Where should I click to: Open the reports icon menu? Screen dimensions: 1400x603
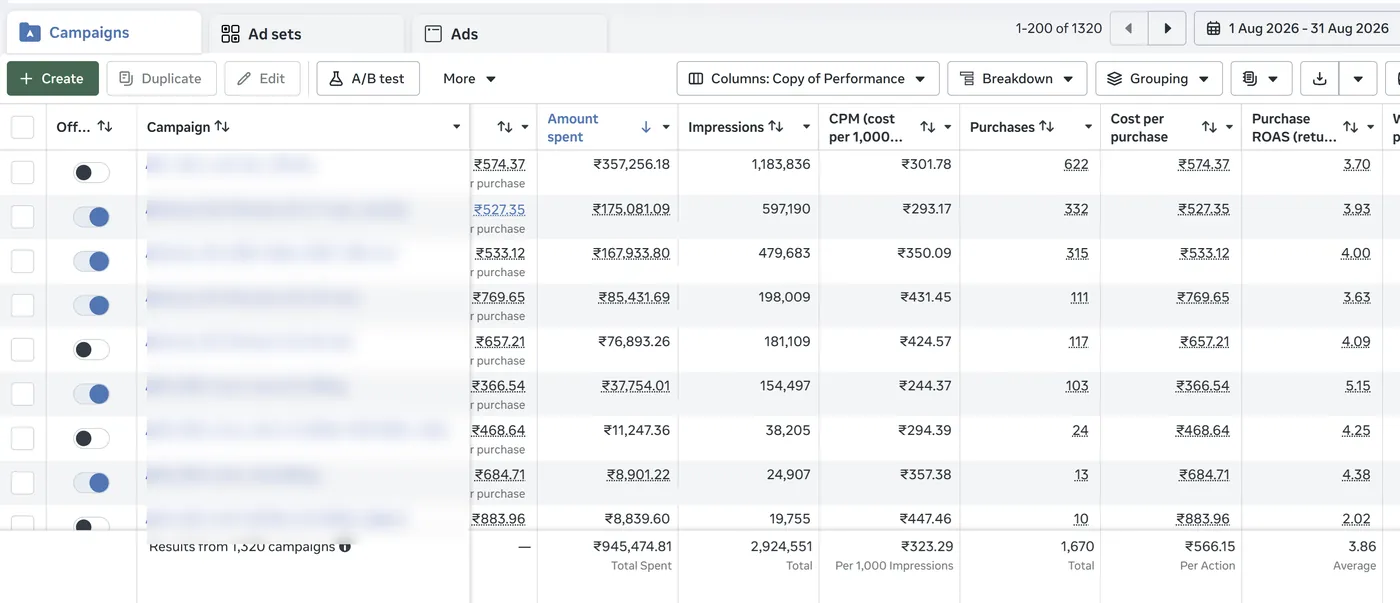[x=1261, y=79]
